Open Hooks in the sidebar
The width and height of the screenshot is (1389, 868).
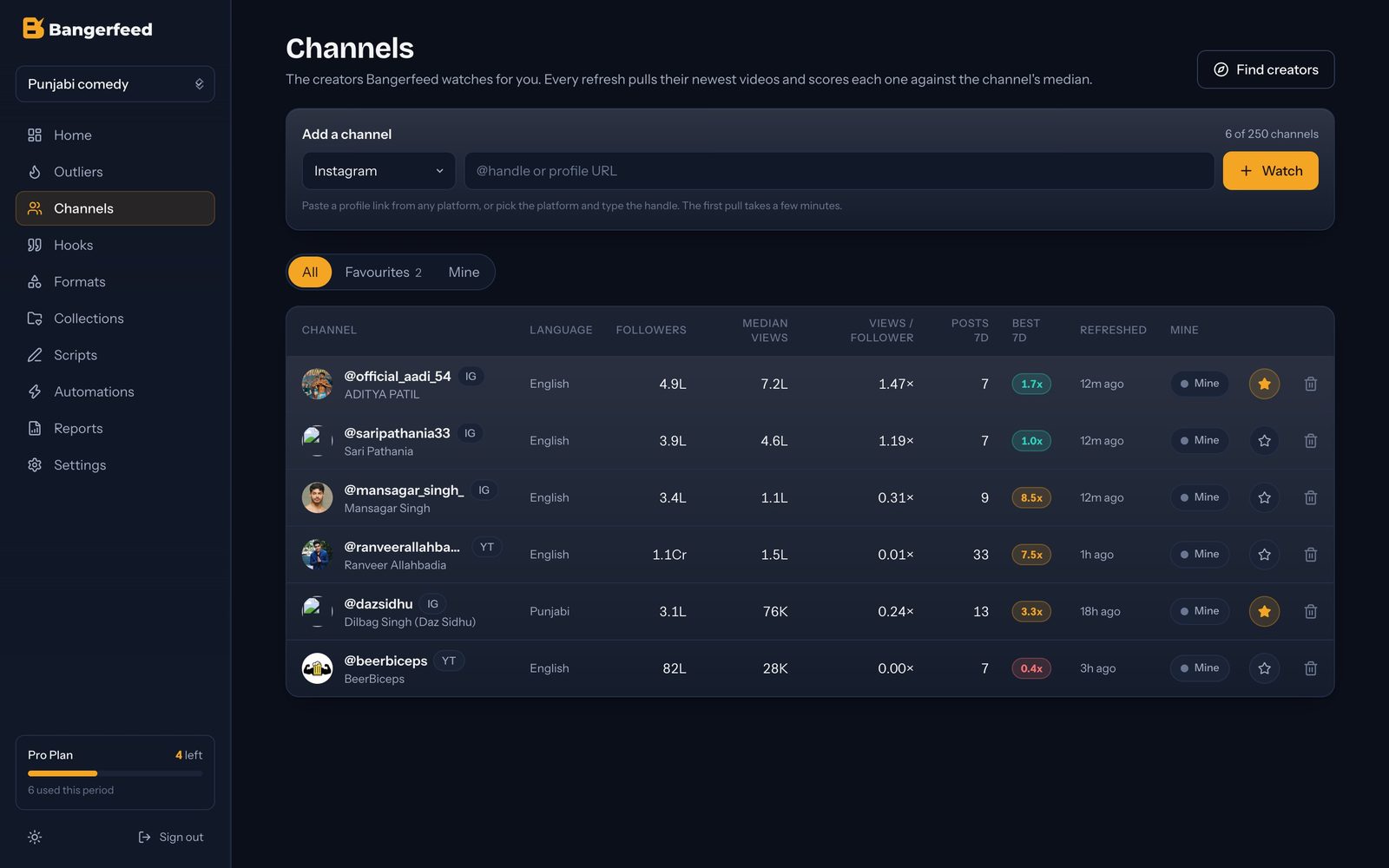coord(115,245)
